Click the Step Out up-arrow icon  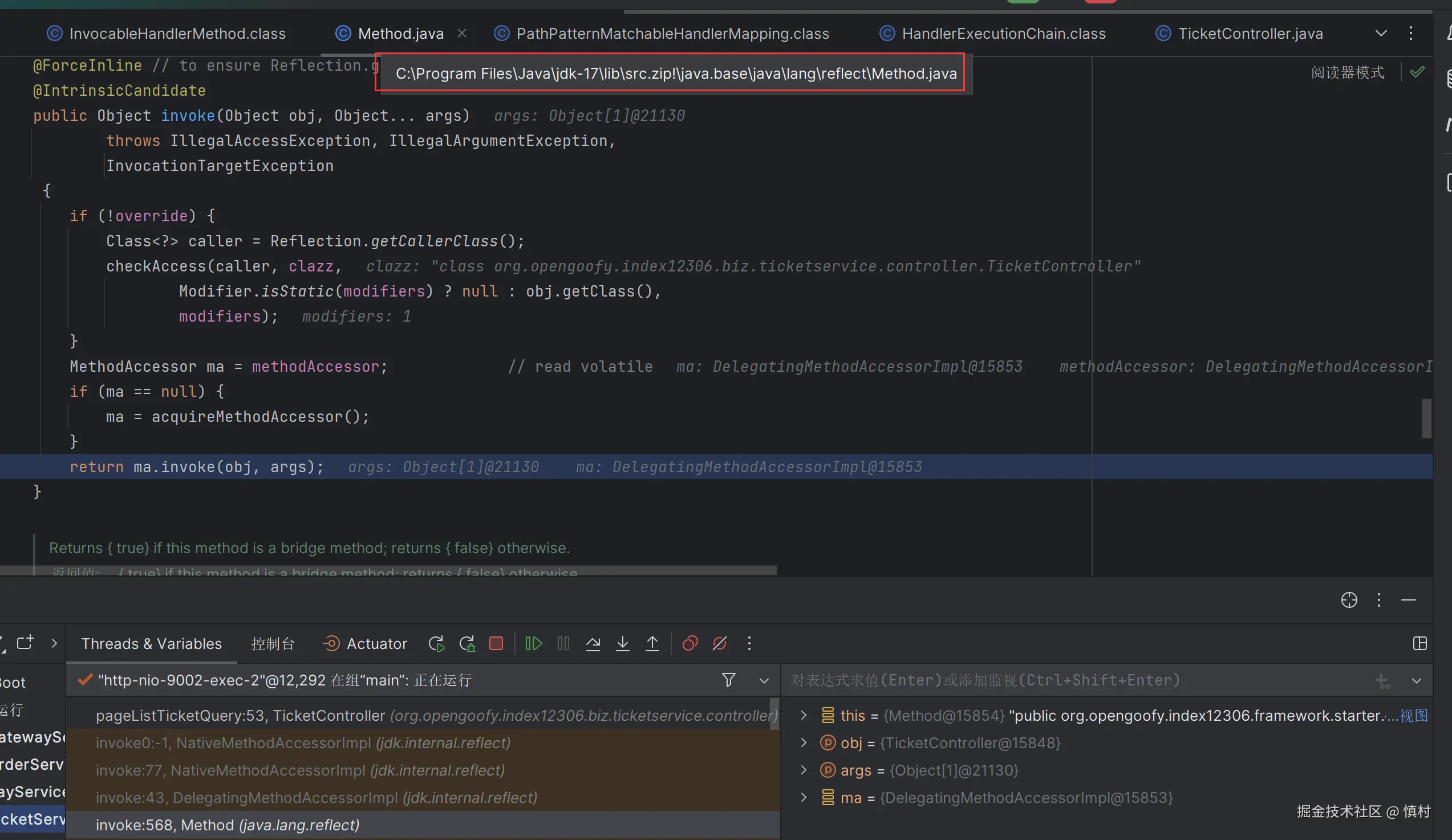pyautogui.click(x=652, y=643)
